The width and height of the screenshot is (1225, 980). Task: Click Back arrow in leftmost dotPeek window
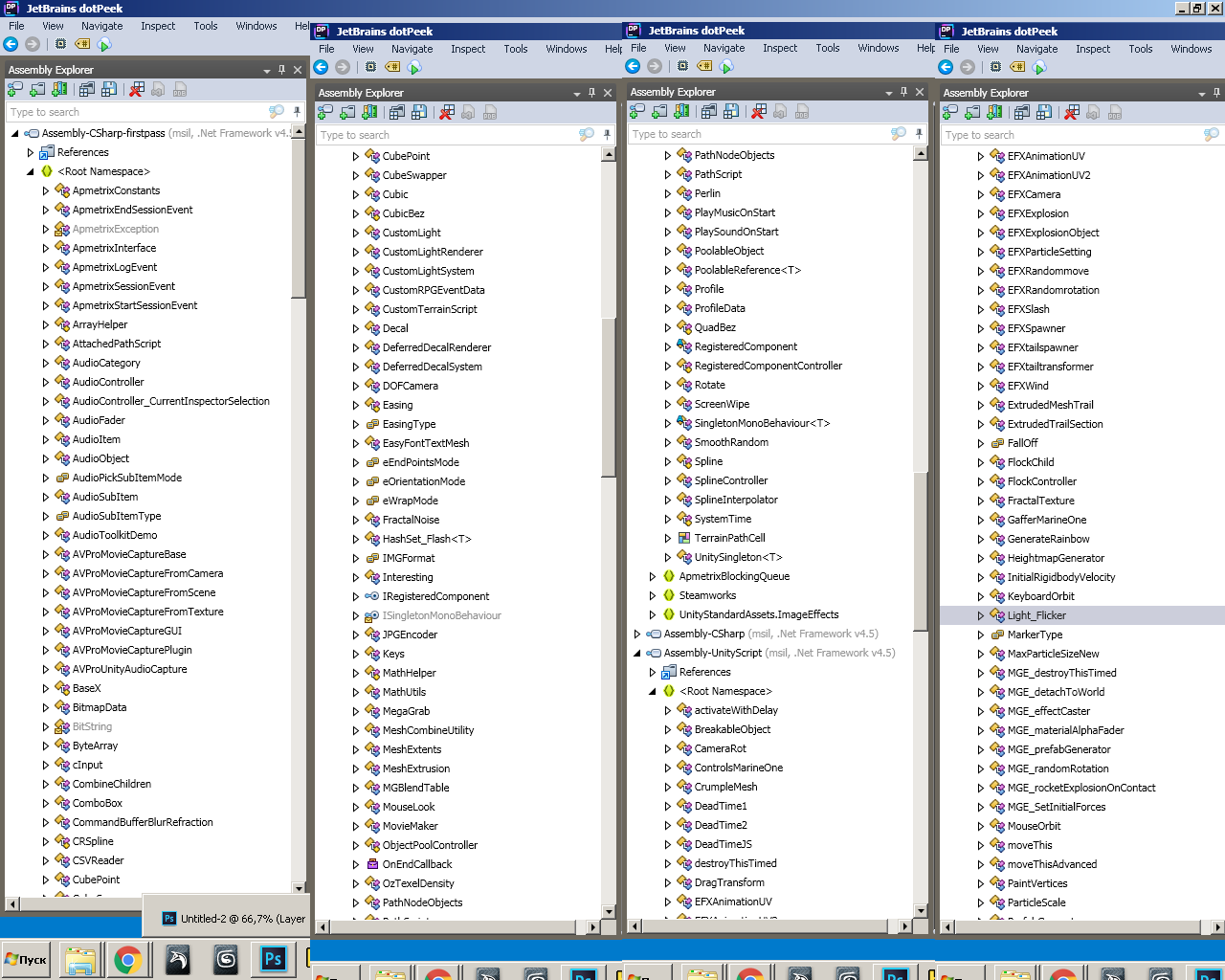click(11, 44)
